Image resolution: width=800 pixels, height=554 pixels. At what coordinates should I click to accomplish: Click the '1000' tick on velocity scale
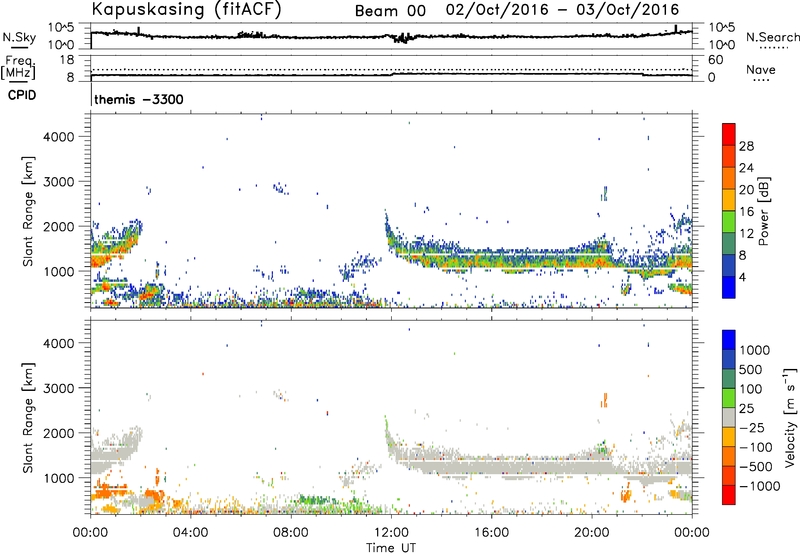(754, 350)
